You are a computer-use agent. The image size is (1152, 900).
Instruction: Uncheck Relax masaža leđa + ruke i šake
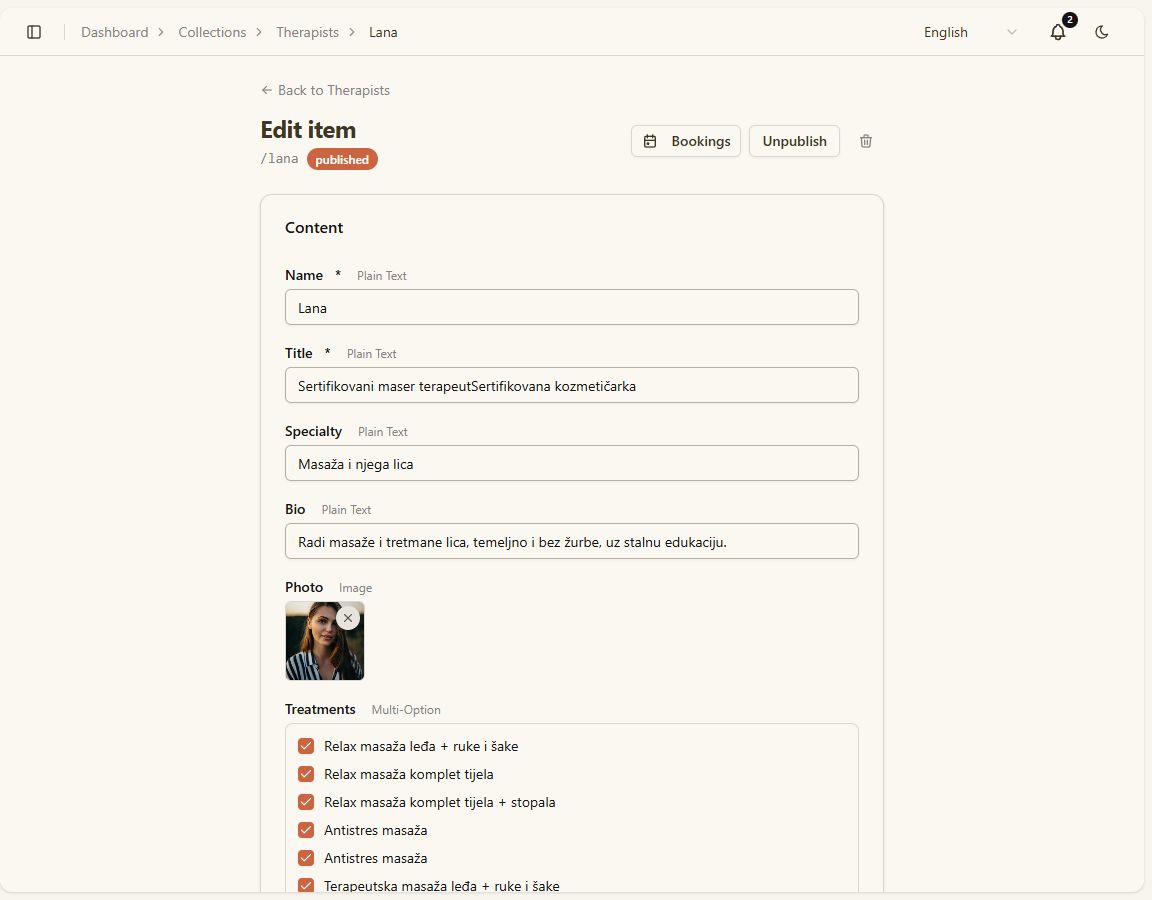point(306,746)
